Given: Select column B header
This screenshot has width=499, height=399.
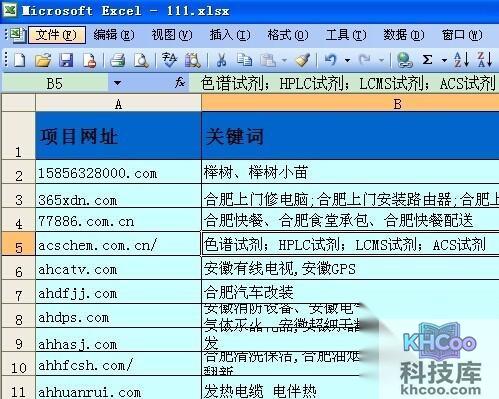Looking at the screenshot, I should pyautogui.click(x=350, y=104).
